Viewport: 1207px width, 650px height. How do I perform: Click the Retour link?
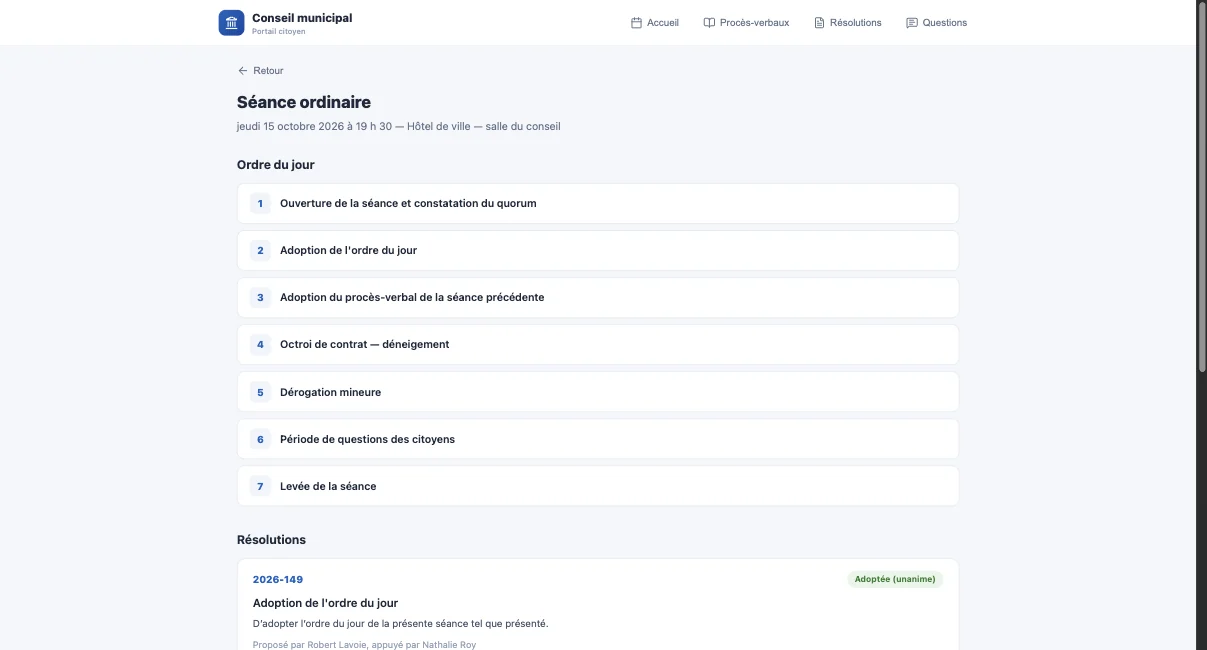pyautogui.click(x=260, y=71)
